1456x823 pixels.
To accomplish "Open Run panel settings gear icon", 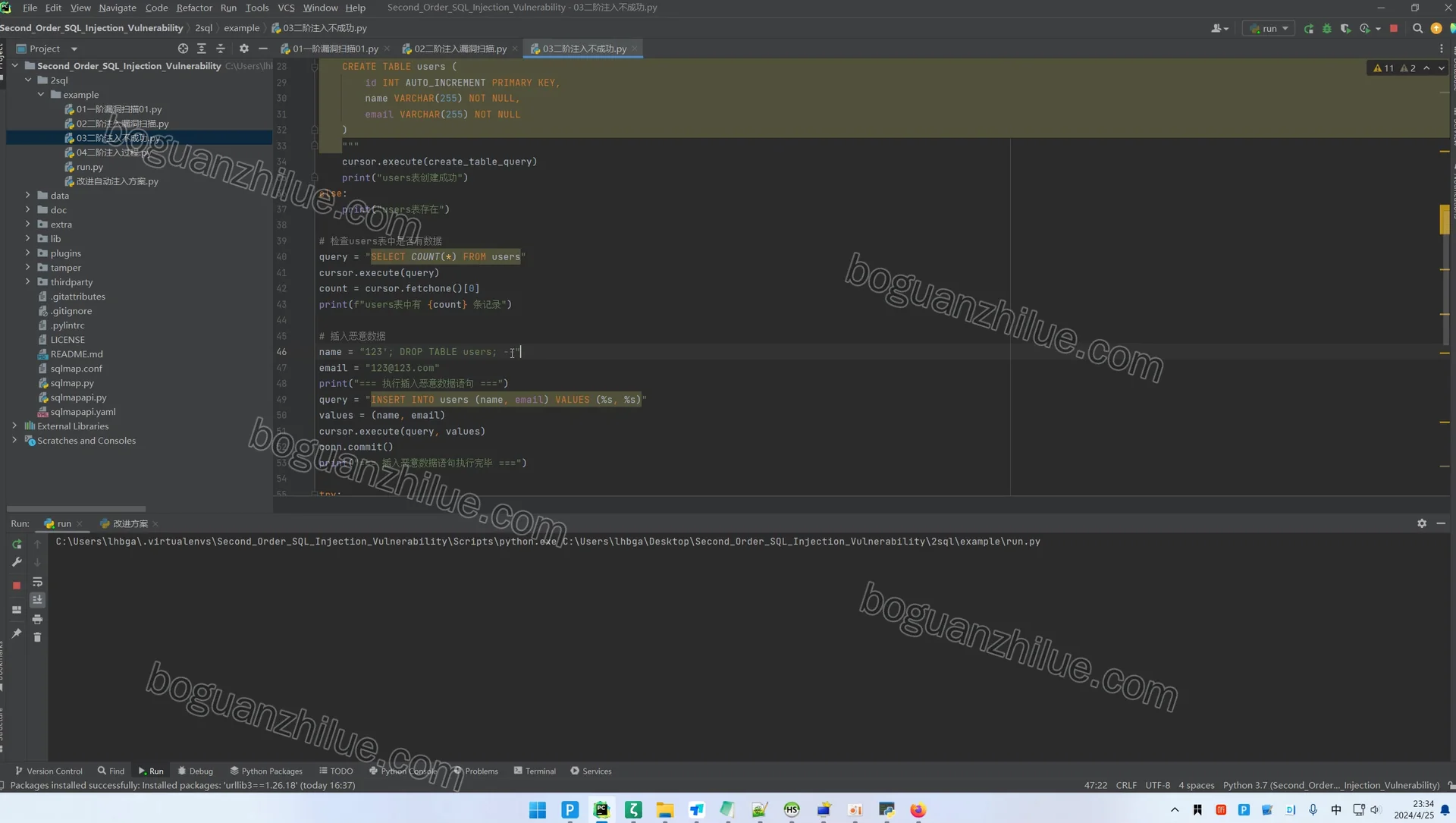I will (x=1422, y=523).
